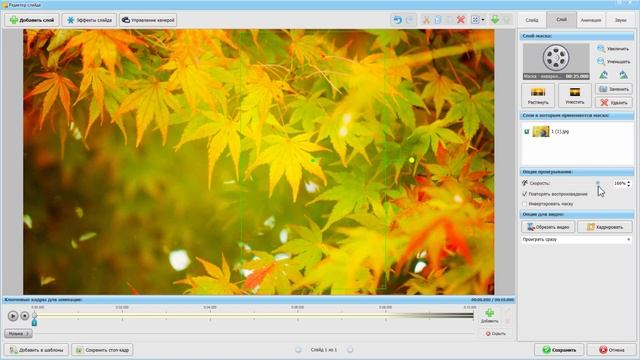Open the alignment dropdown arrow in toolbar

click(x=483, y=20)
